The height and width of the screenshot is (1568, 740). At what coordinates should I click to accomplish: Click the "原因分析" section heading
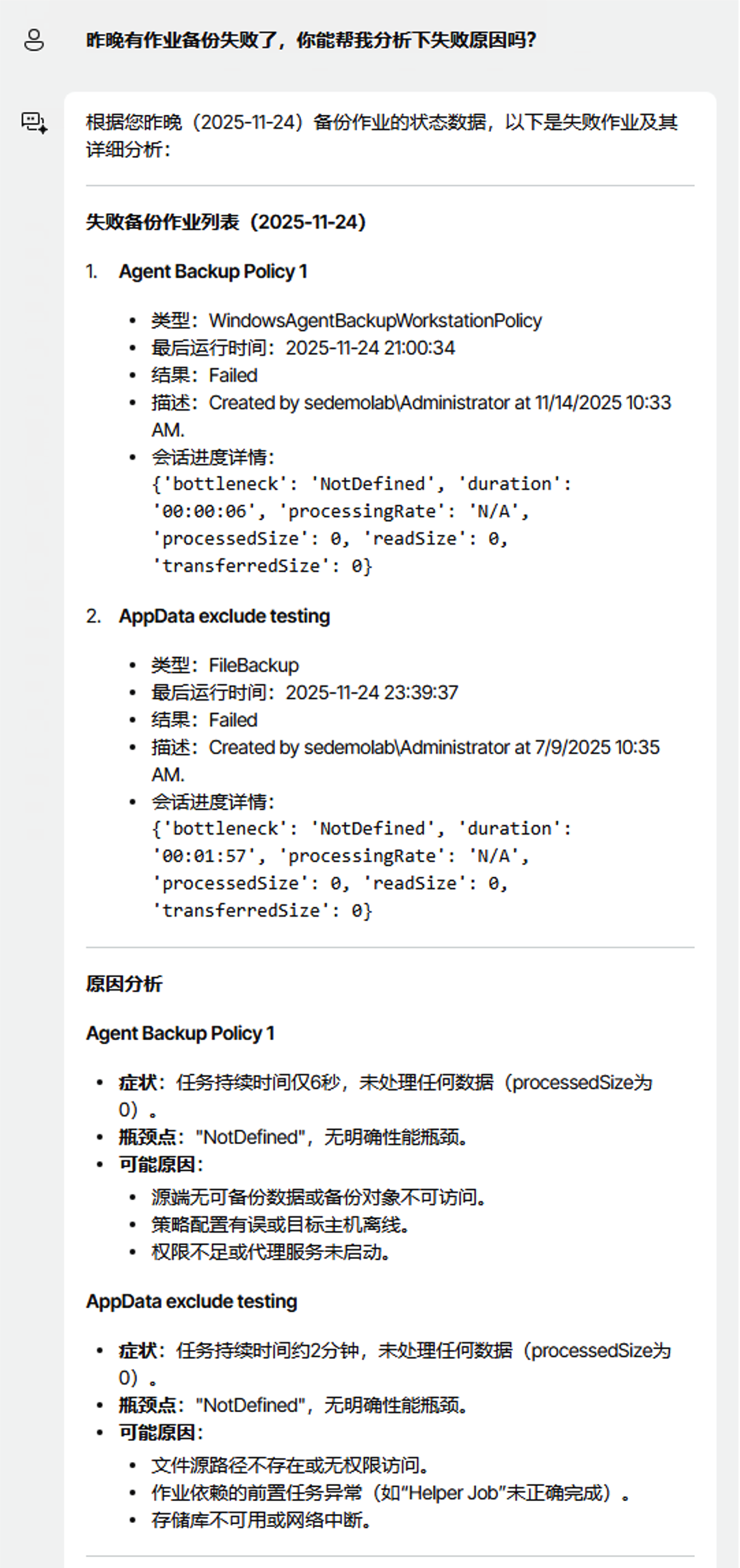click(x=124, y=984)
